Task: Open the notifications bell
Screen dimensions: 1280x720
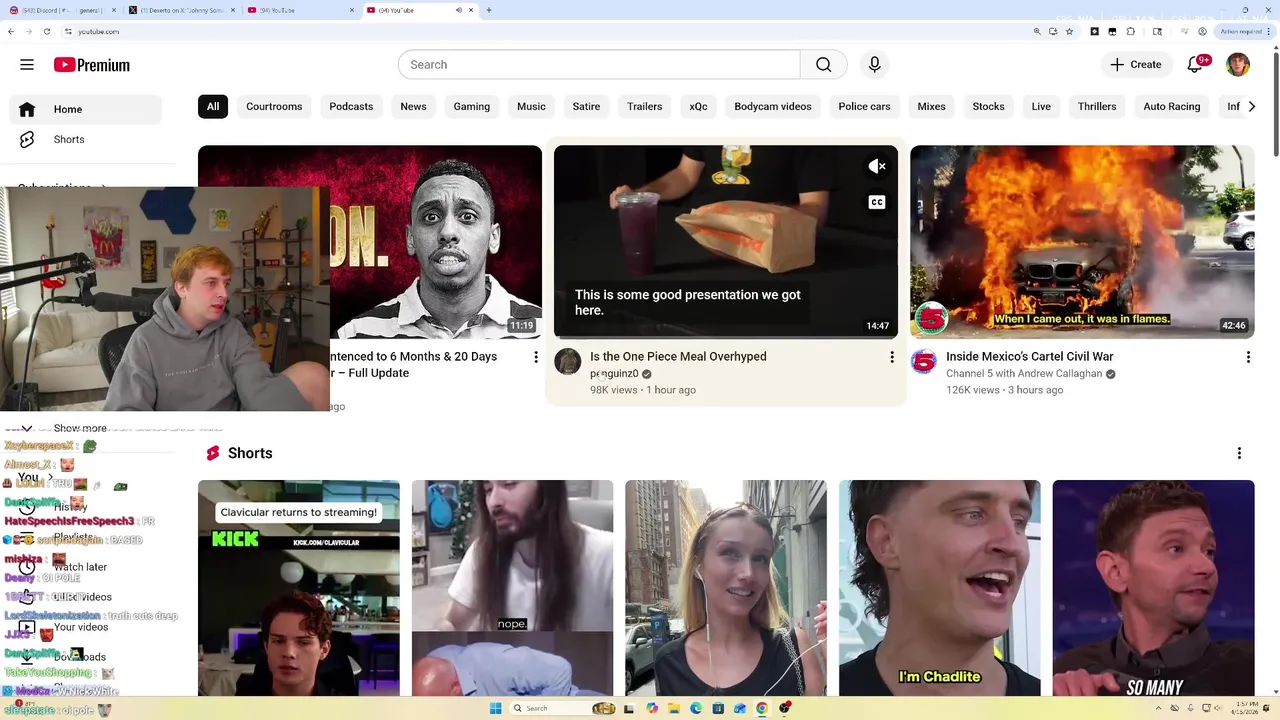Action: coord(1195,65)
